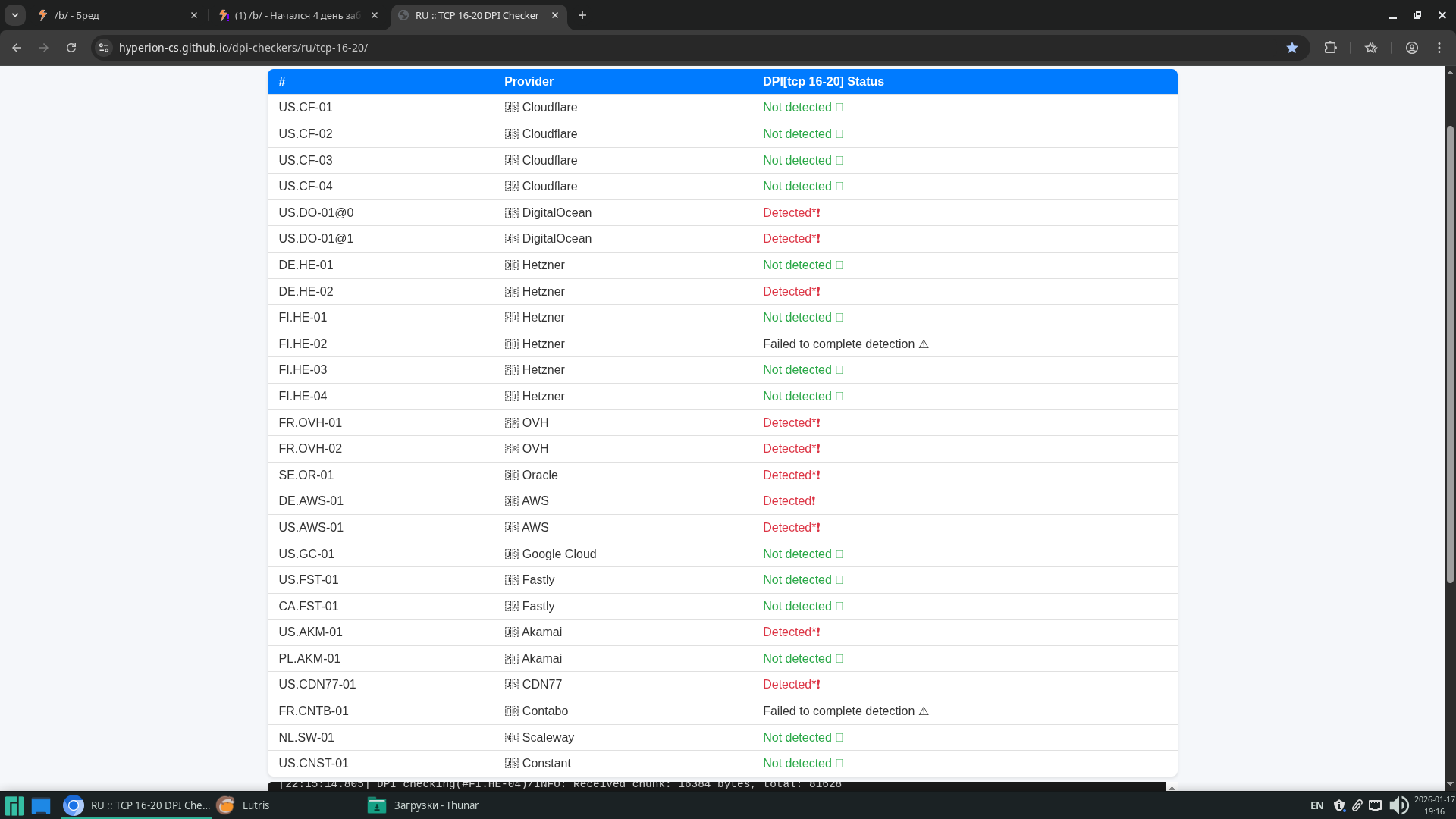Expand the tab search dropdown arrow
1456x819 pixels.
(x=14, y=15)
